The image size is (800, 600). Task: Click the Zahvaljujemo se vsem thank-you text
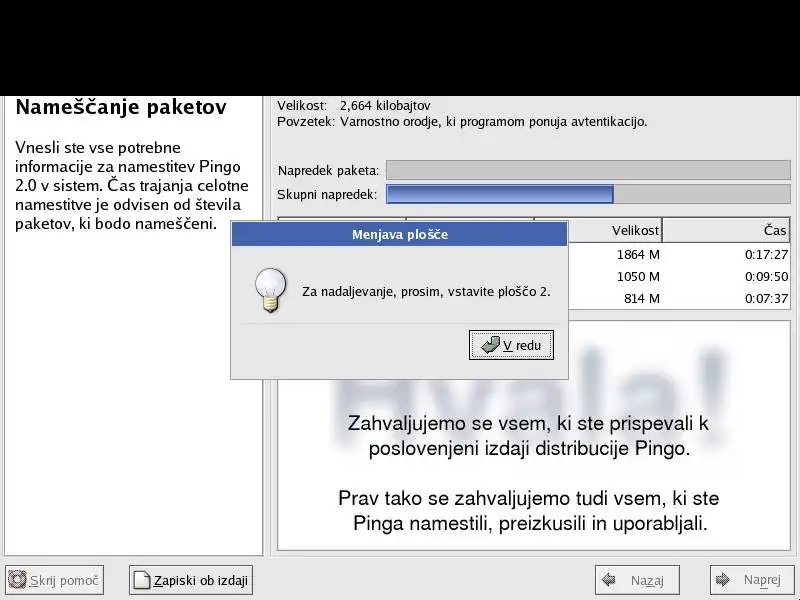click(x=529, y=436)
